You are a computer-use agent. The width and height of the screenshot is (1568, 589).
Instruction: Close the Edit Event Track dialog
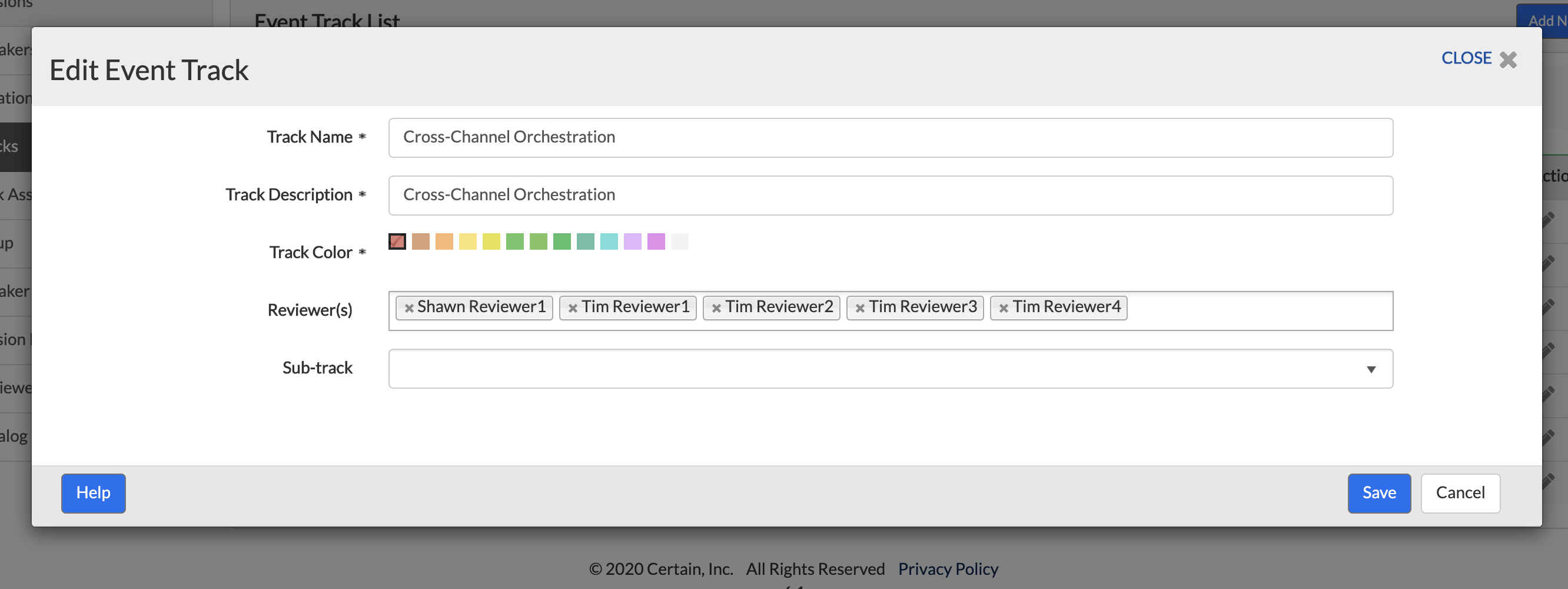[x=1479, y=59]
